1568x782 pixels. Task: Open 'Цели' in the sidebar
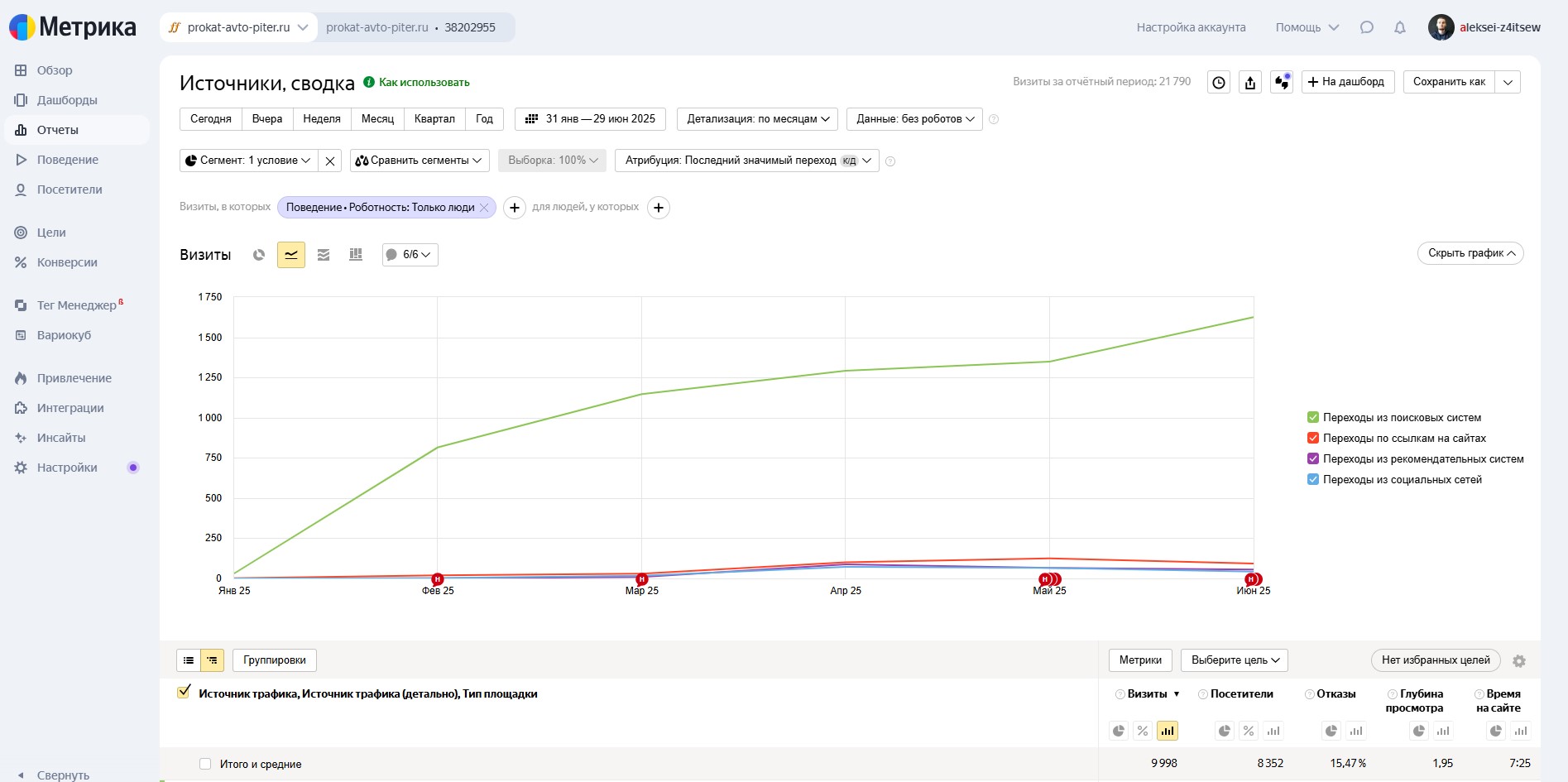(51, 233)
